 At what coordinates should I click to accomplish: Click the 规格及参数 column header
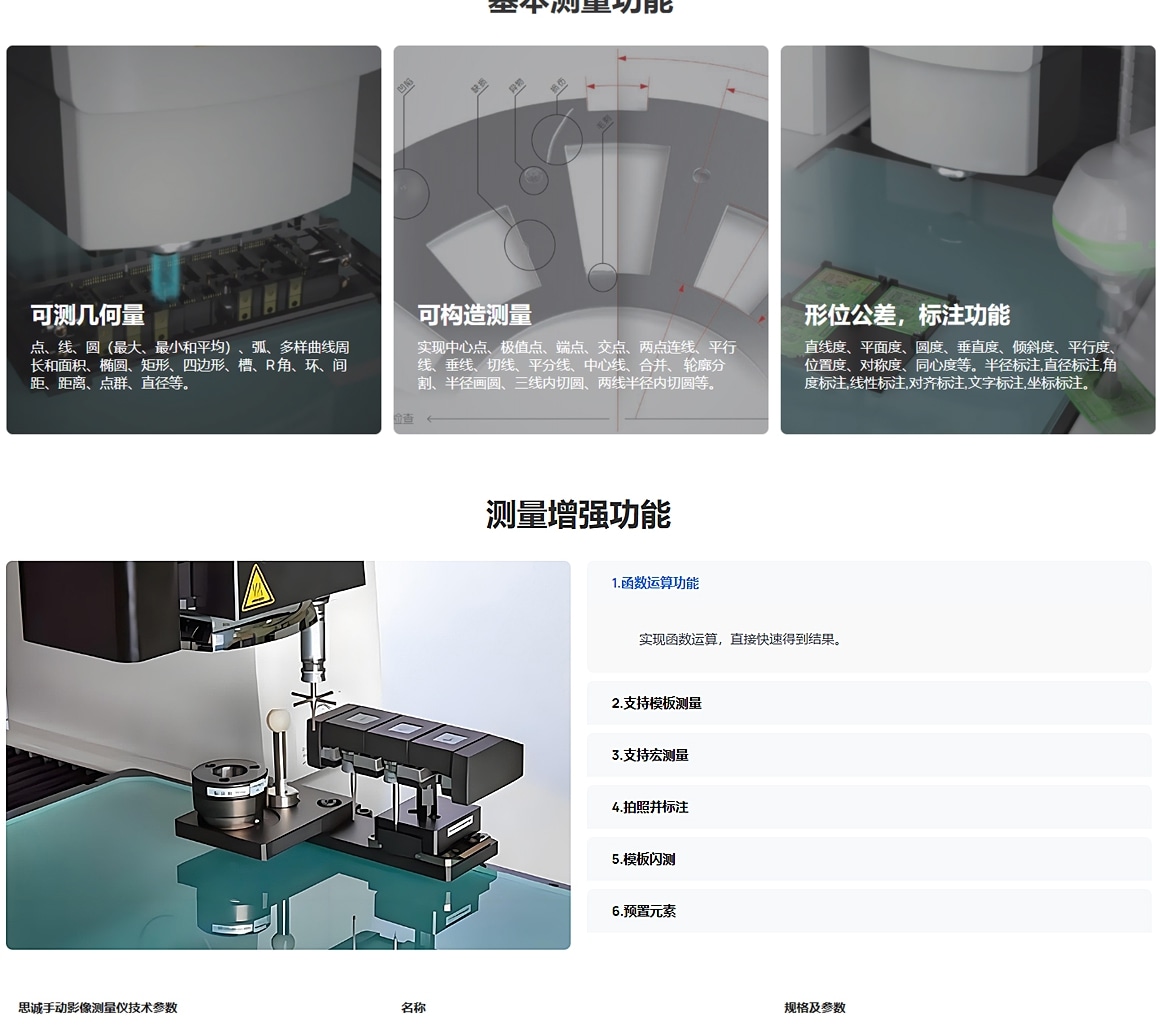point(814,1007)
